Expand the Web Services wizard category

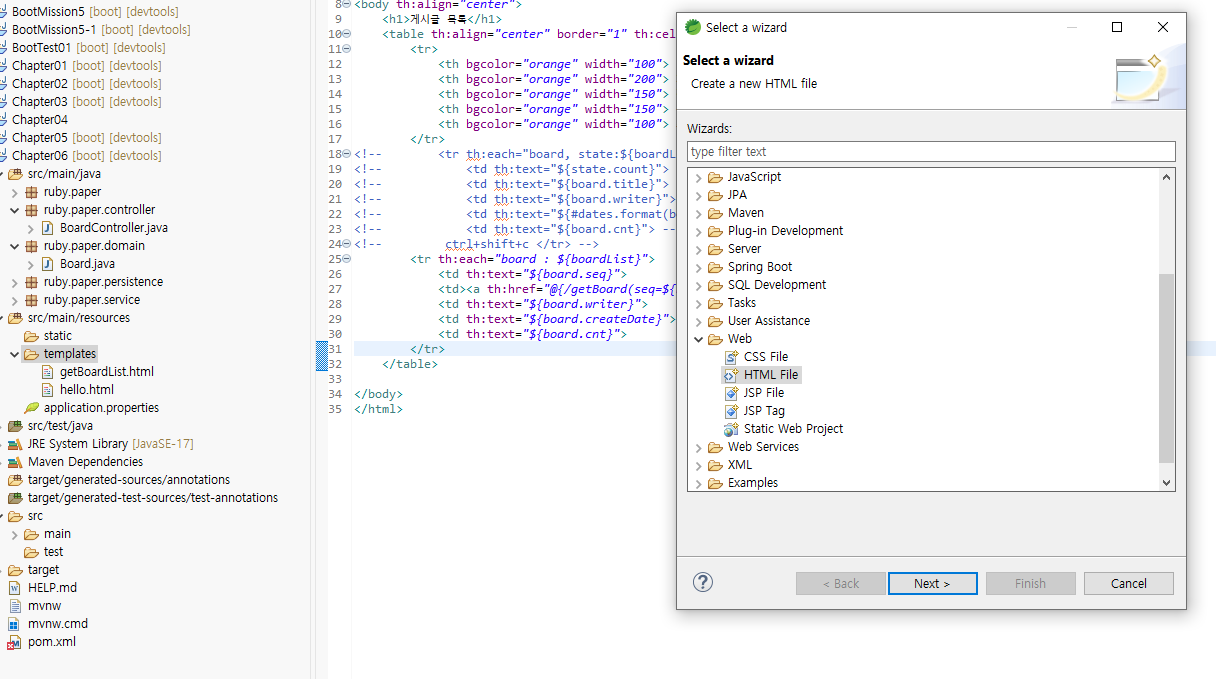tap(698, 447)
